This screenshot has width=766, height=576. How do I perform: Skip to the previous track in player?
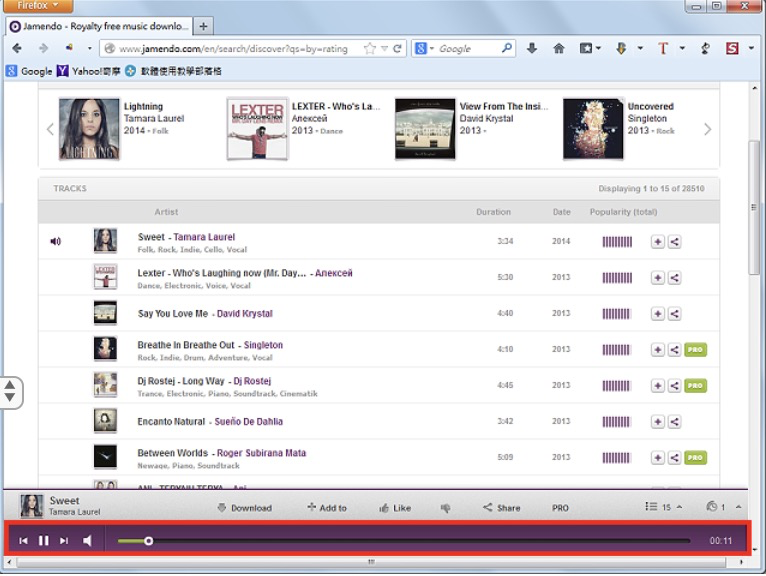point(23,540)
